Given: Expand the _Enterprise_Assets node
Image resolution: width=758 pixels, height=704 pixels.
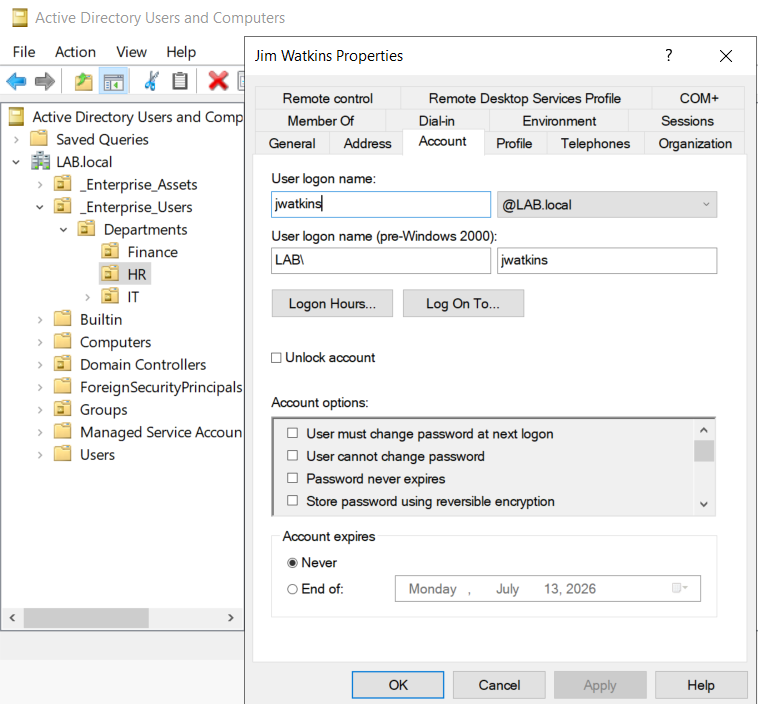Looking at the screenshot, I should [x=40, y=185].
